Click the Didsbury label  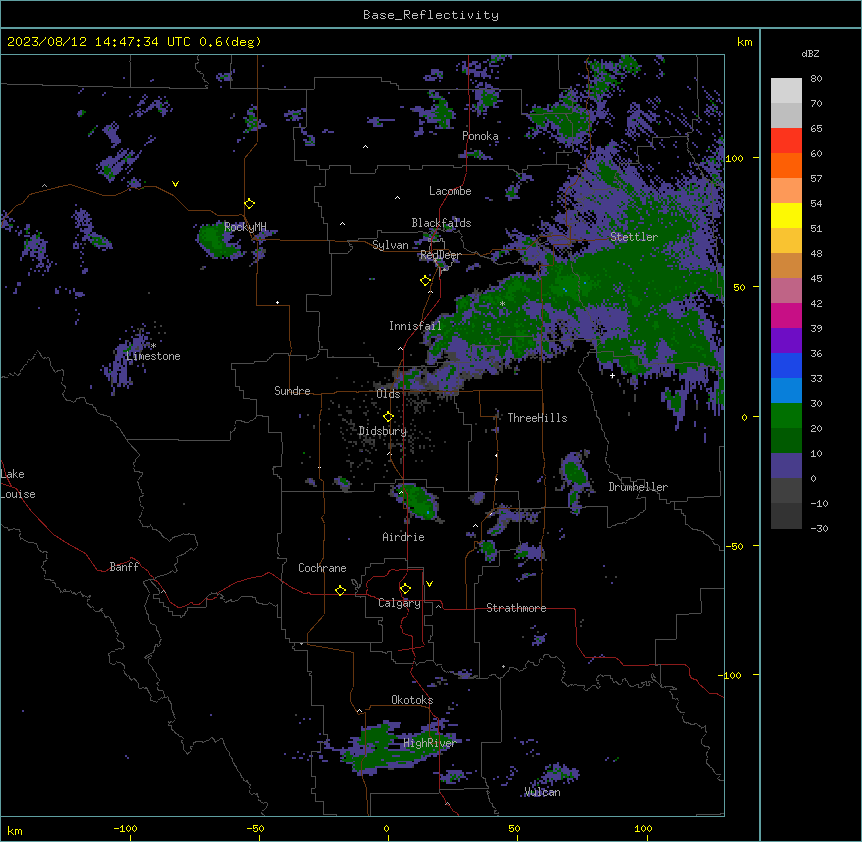(x=383, y=431)
